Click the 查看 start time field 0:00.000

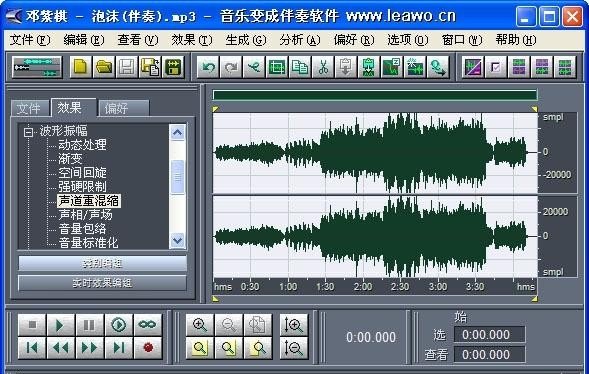point(489,354)
